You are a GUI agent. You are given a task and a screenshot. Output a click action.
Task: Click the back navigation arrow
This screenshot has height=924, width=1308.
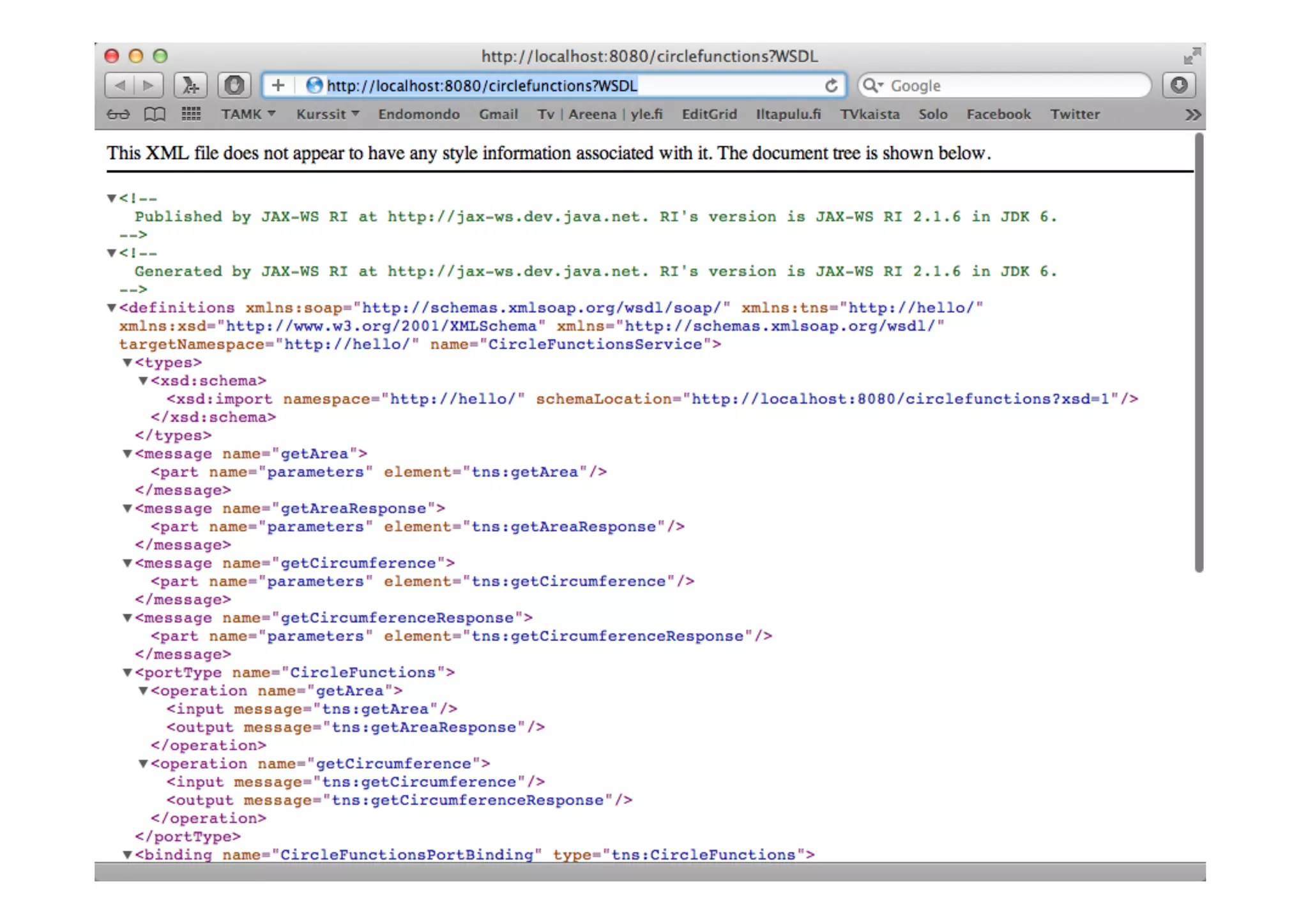pos(119,85)
